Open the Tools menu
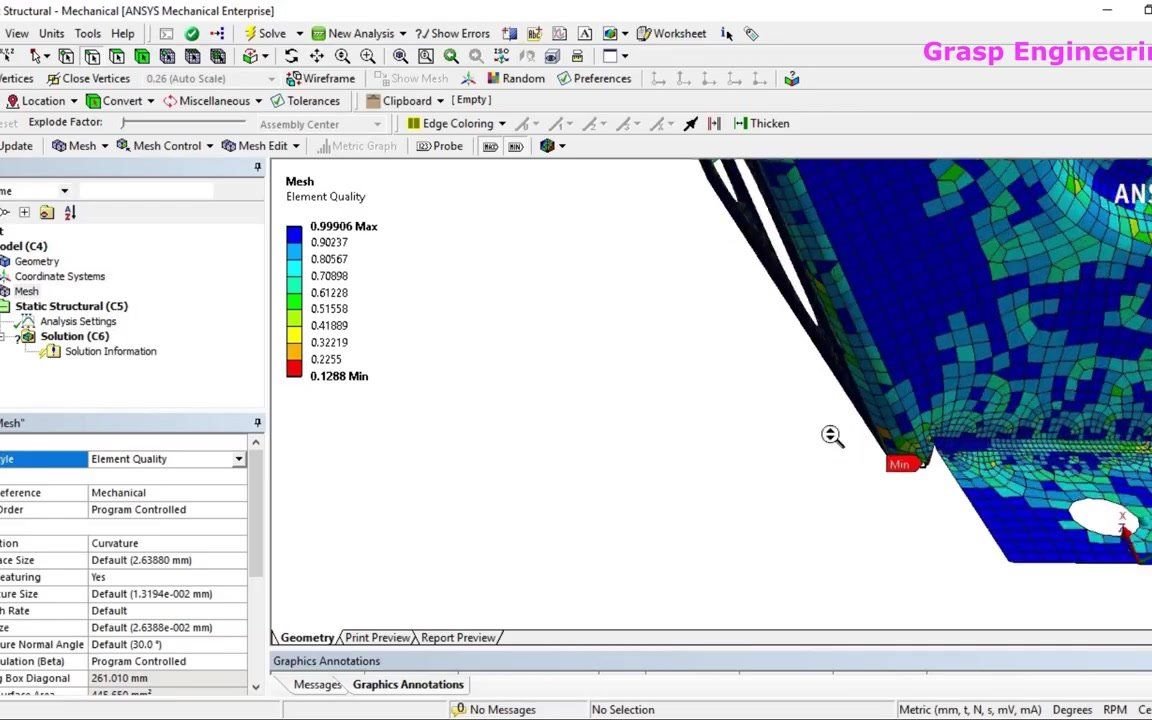 click(x=87, y=33)
